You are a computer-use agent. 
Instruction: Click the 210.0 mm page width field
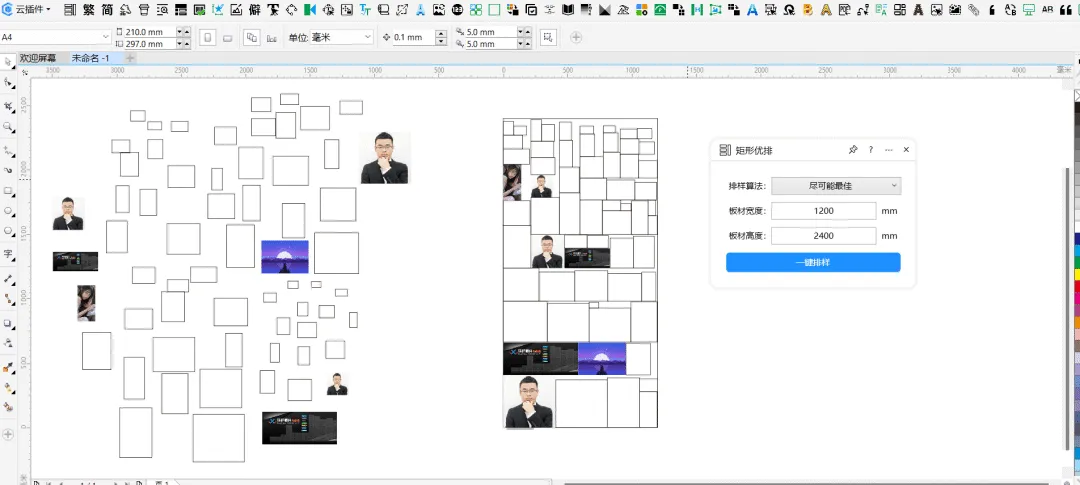tap(149, 32)
